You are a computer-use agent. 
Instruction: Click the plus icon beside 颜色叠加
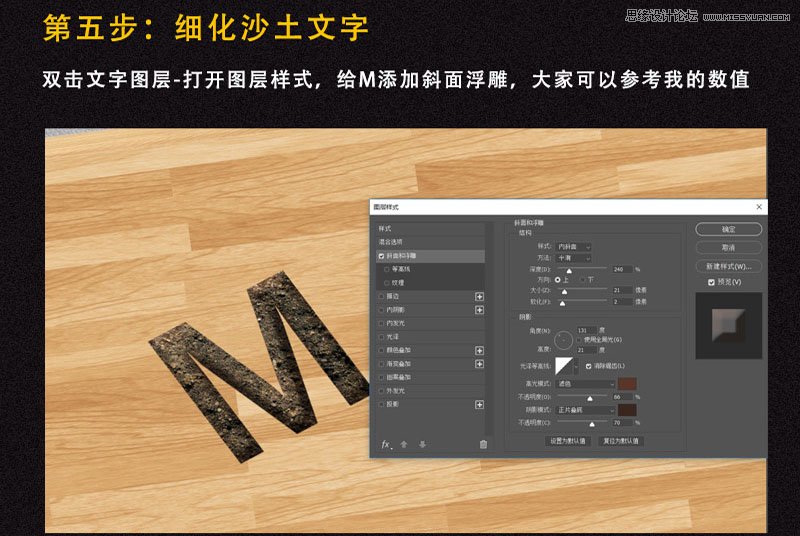click(x=479, y=350)
